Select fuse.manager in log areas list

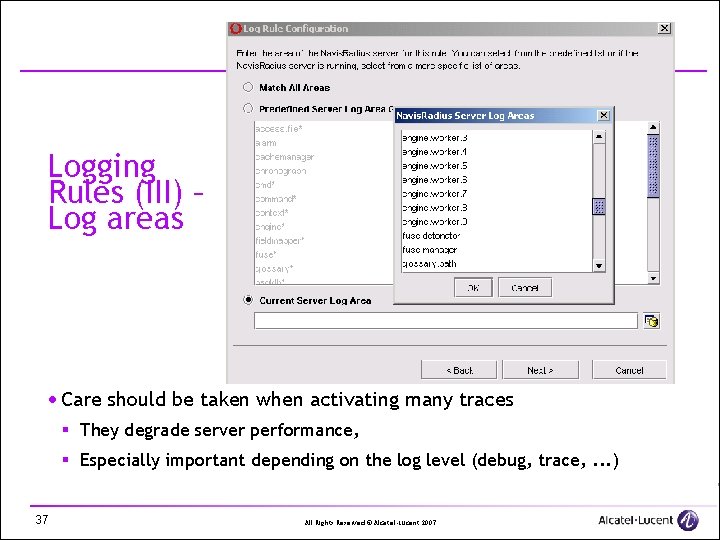coord(430,250)
